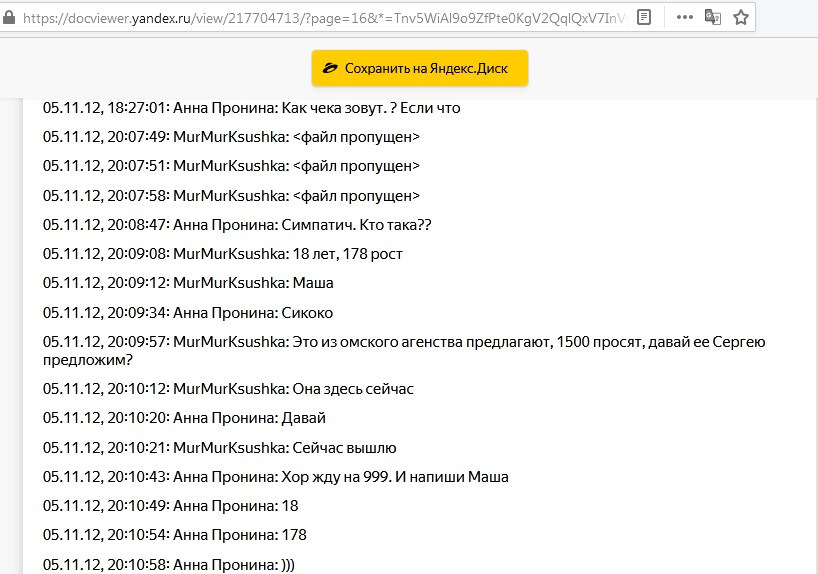818x574 pixels.
Task: Click the docviewer.yandex.ru address field
Action: [x=323, y=18]
